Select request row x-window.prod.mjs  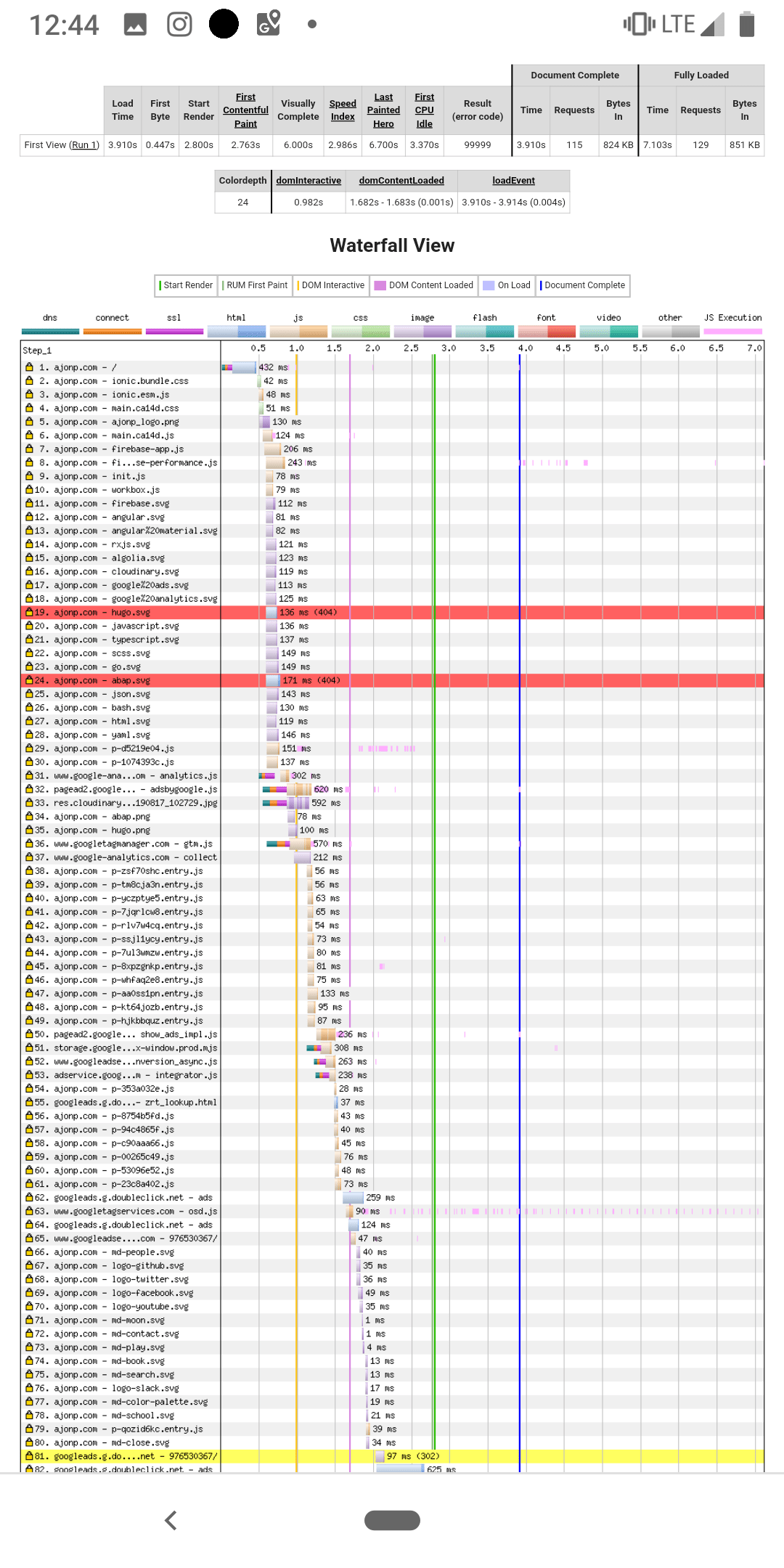(393, 1048)
